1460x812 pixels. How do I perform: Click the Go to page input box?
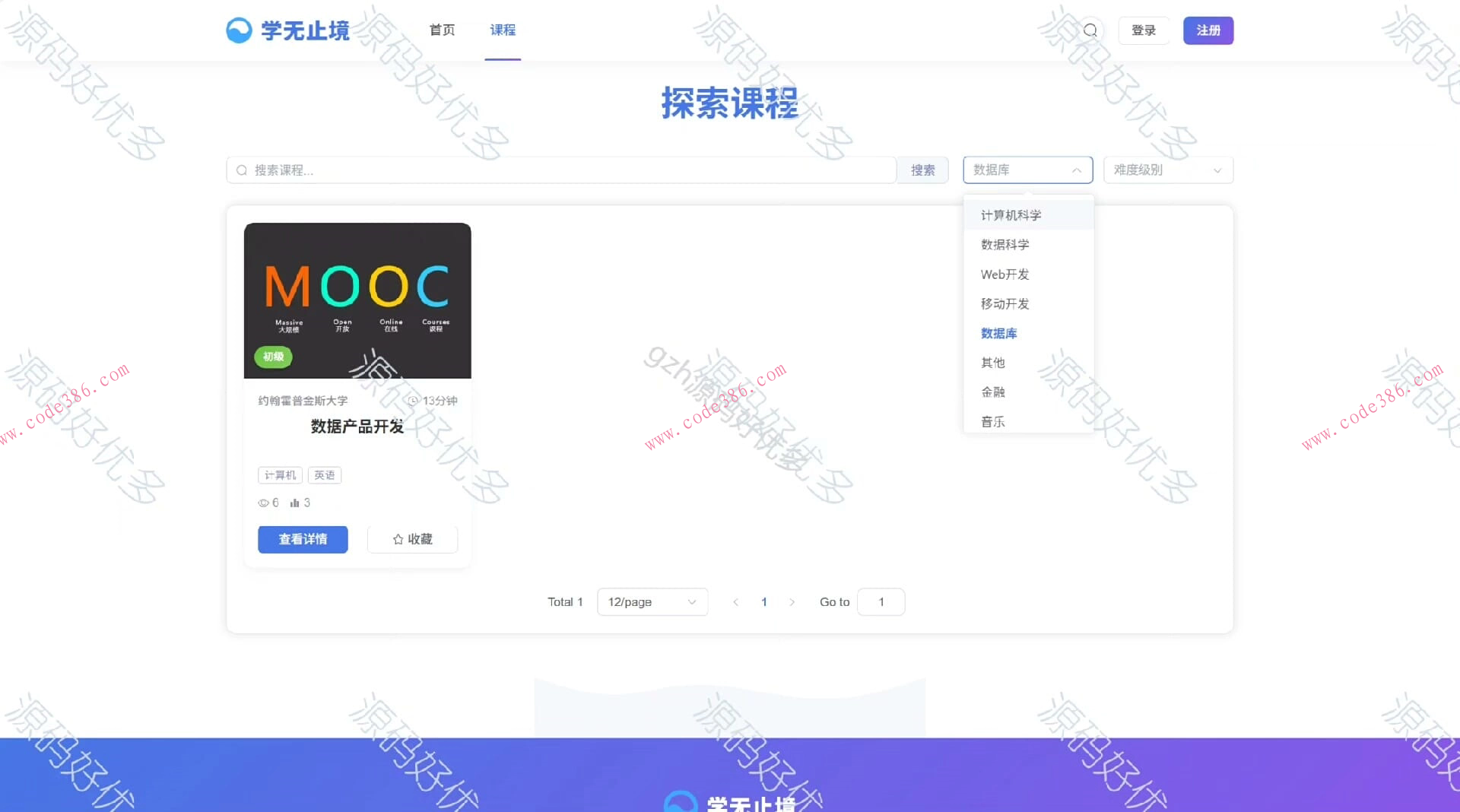tap(881, 601)
